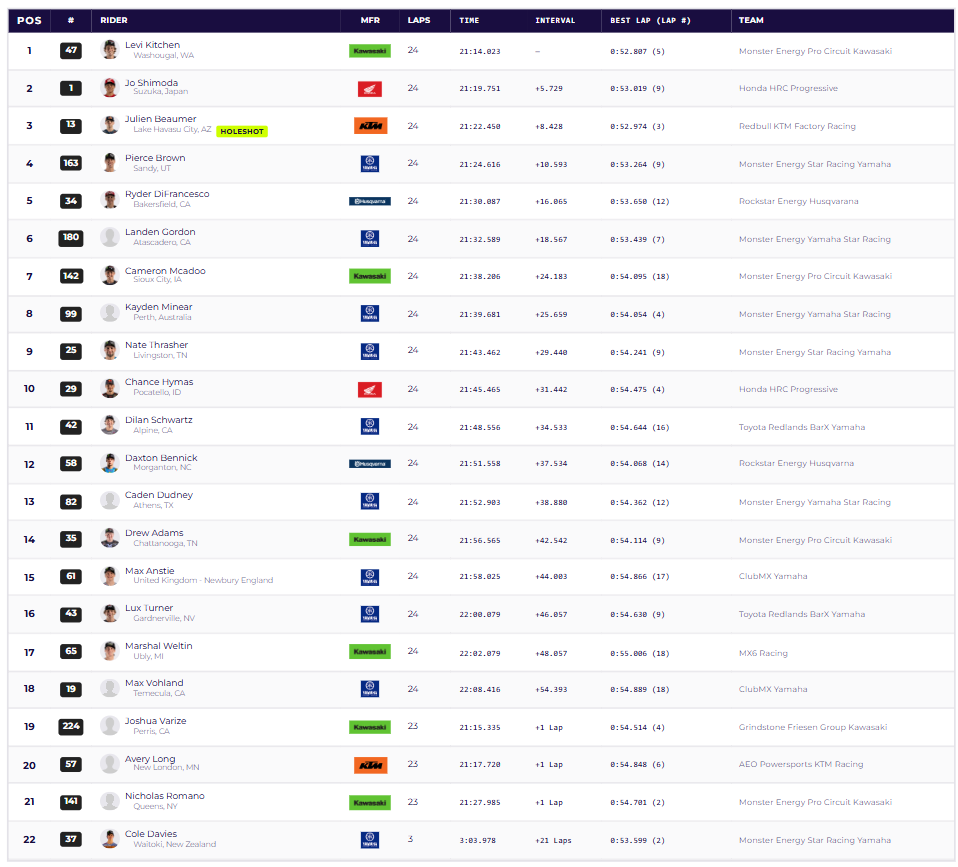Click the Grindstone Friesen Group Kawasaki team

(x=813, y=727)
